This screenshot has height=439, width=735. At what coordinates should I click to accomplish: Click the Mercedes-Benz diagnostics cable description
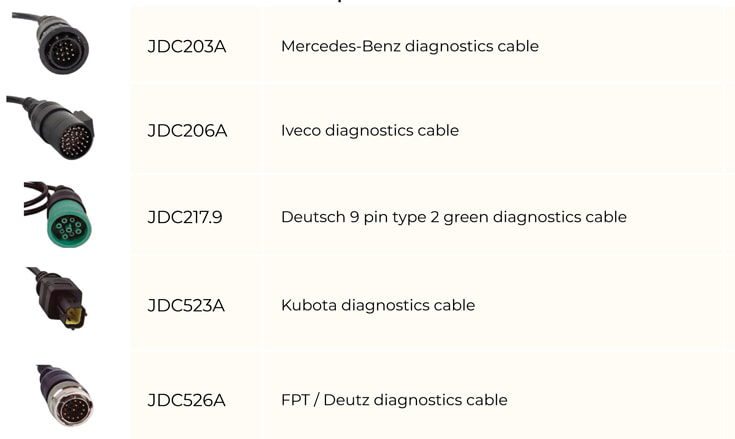[410, 46]
